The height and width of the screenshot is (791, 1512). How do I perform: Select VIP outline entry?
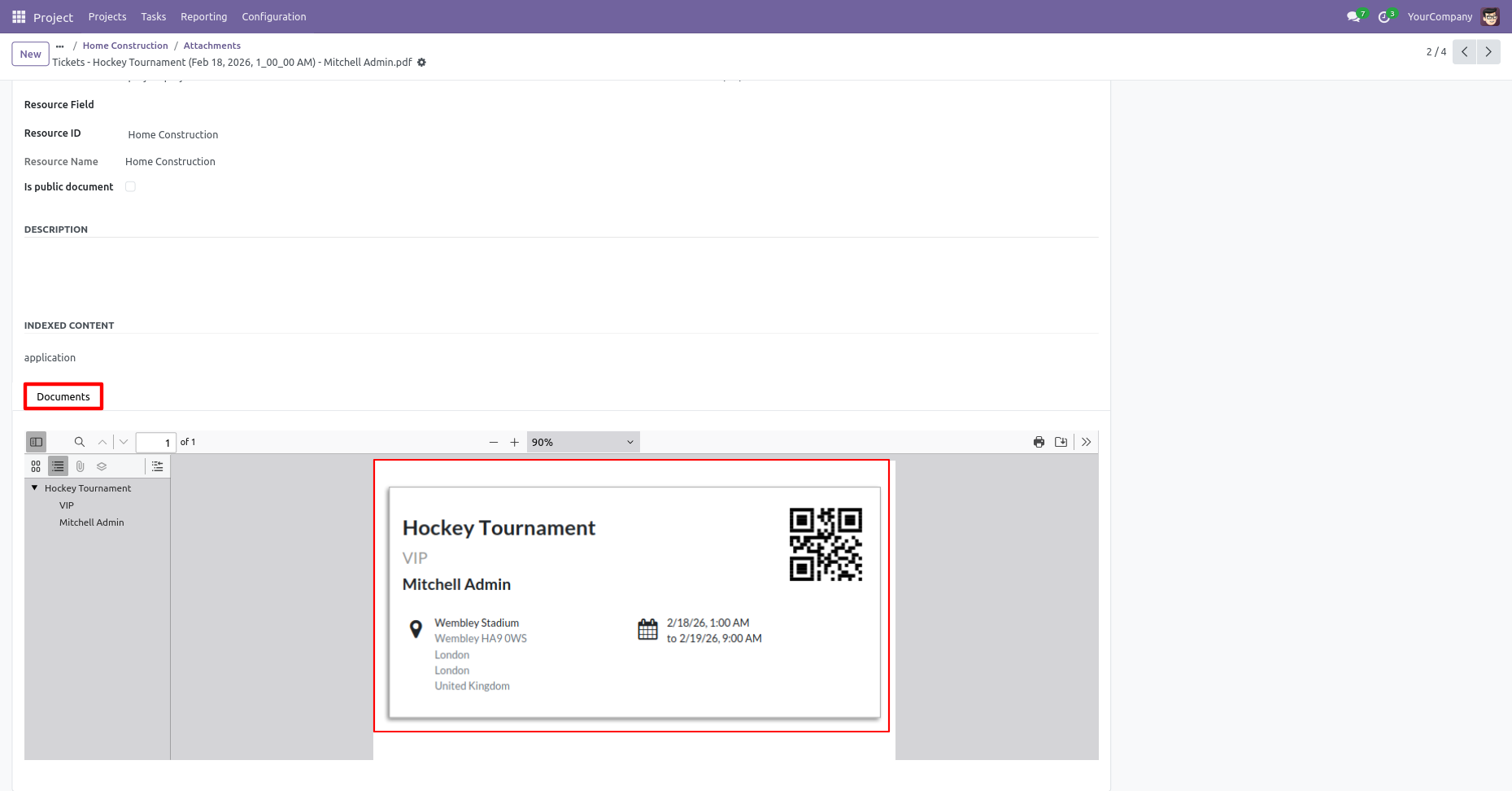67,505
